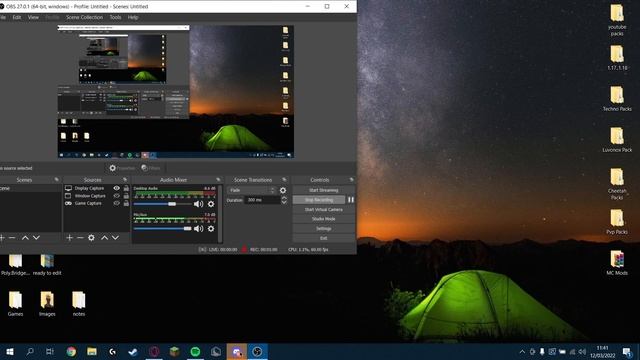Adjust the Desktop Audio volume slider
Image resolution: width=640 pixels, height=360 pixels.
pyautogui.click(x=162, y=204)
